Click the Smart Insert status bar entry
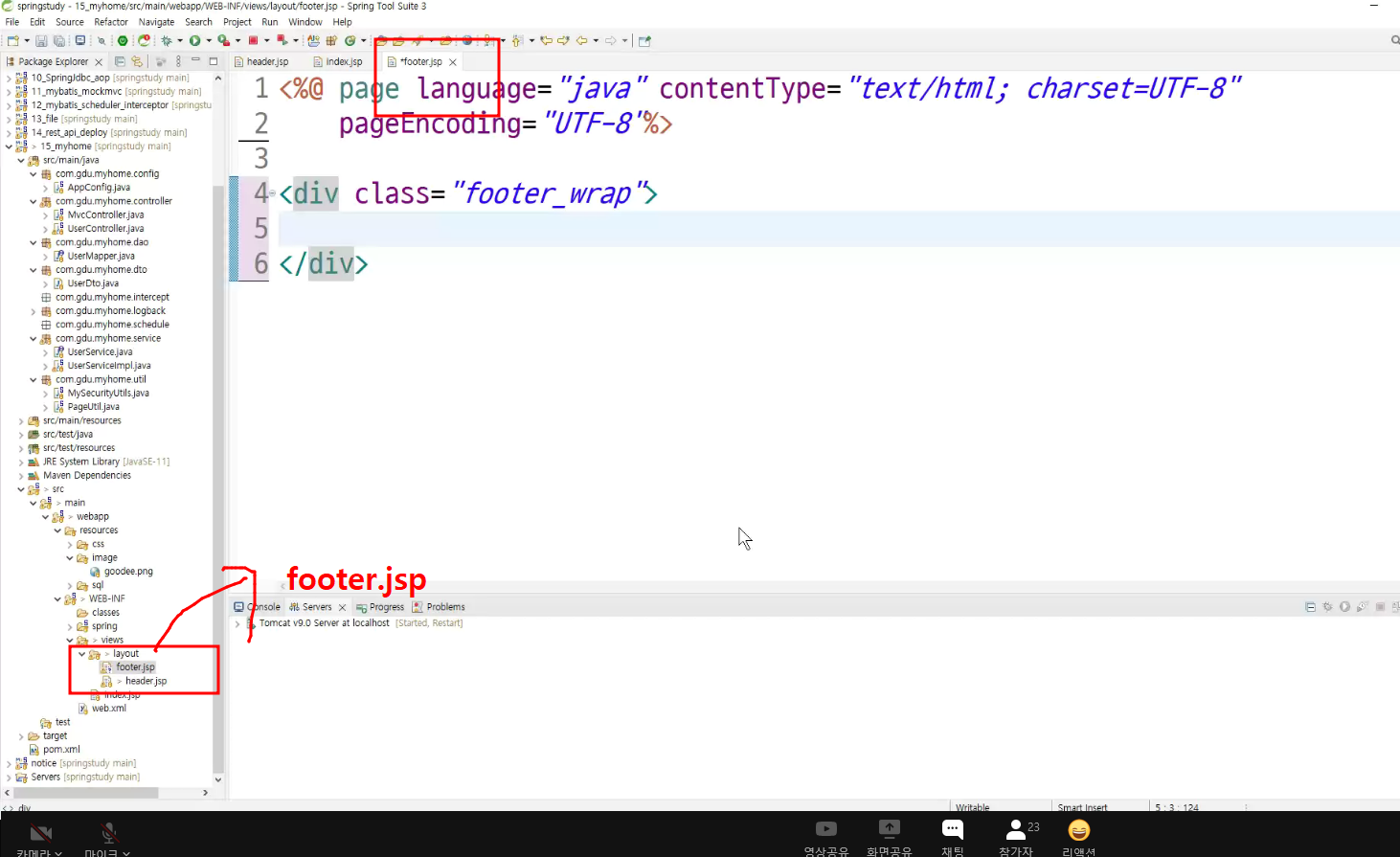The width and height of the screenshot is (1400, 857). coord(1083,807)
